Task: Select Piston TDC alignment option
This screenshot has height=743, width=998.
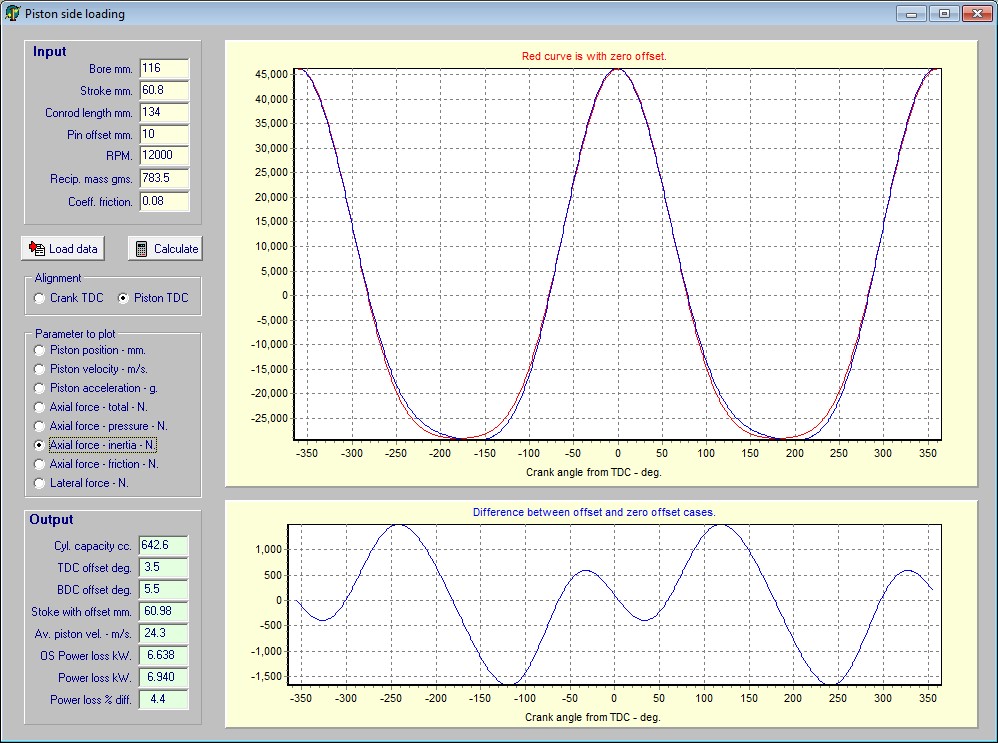Action: [x=124, y=298]
